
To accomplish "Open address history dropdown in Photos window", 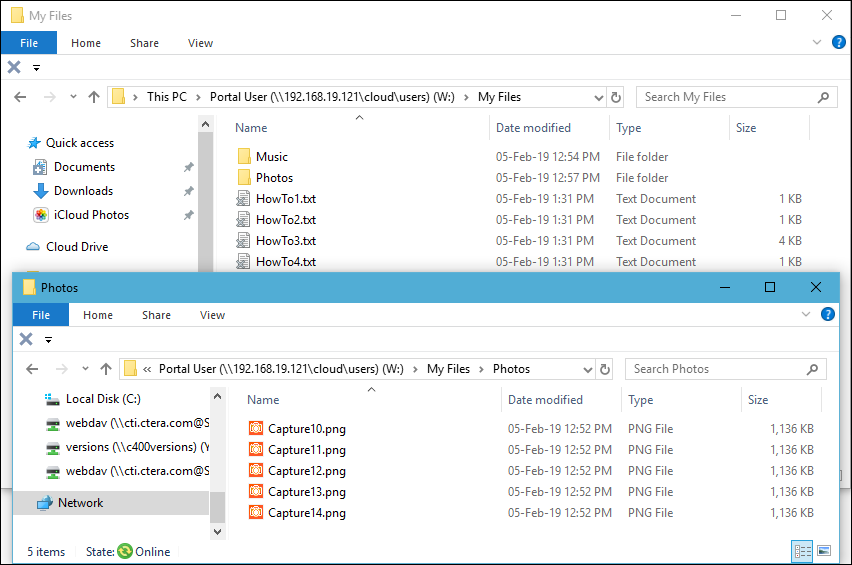I will coord(587,369).
